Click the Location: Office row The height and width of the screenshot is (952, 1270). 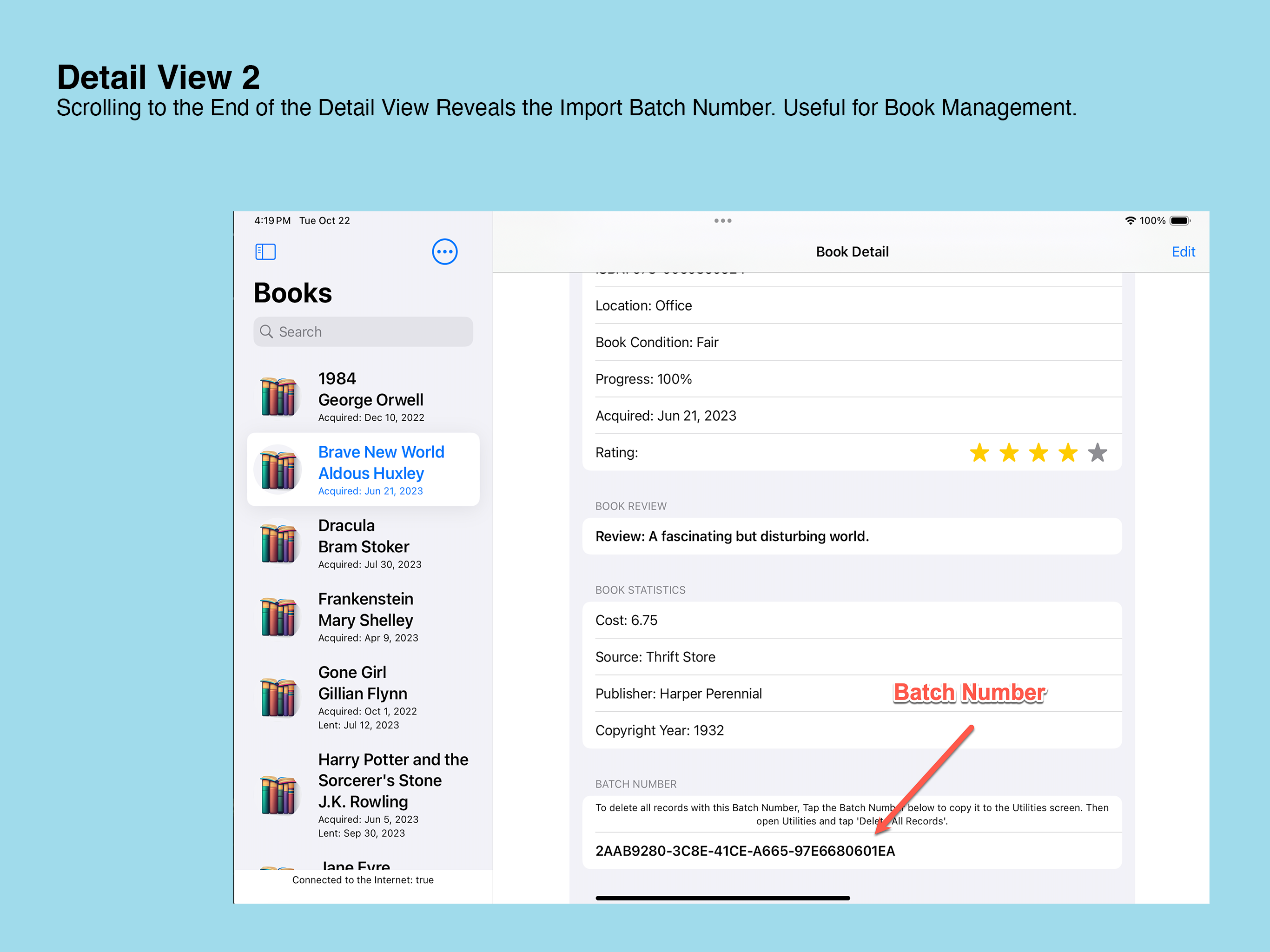(852, 305)
